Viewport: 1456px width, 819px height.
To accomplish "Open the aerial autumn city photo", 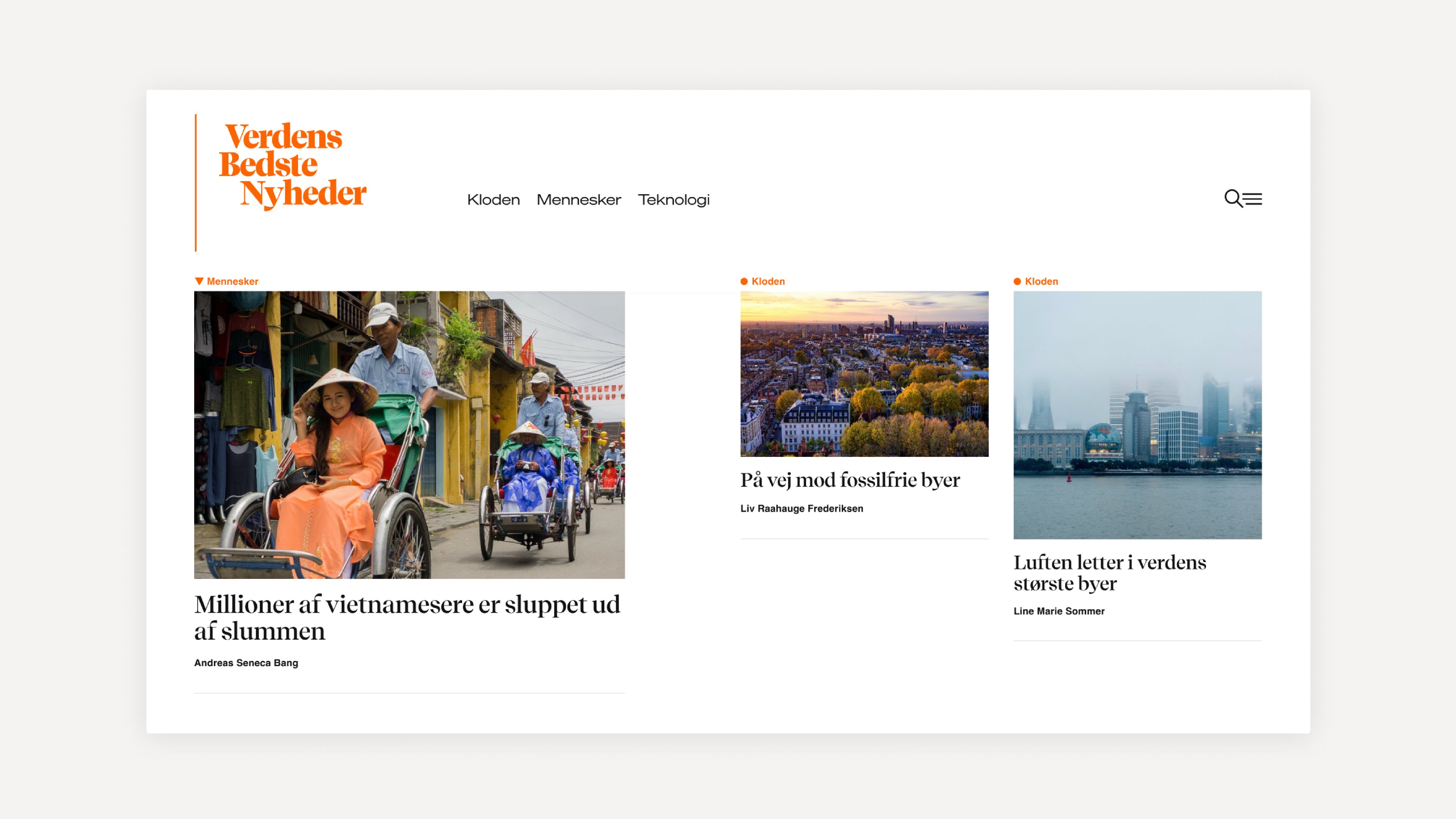I will [864, 374].
